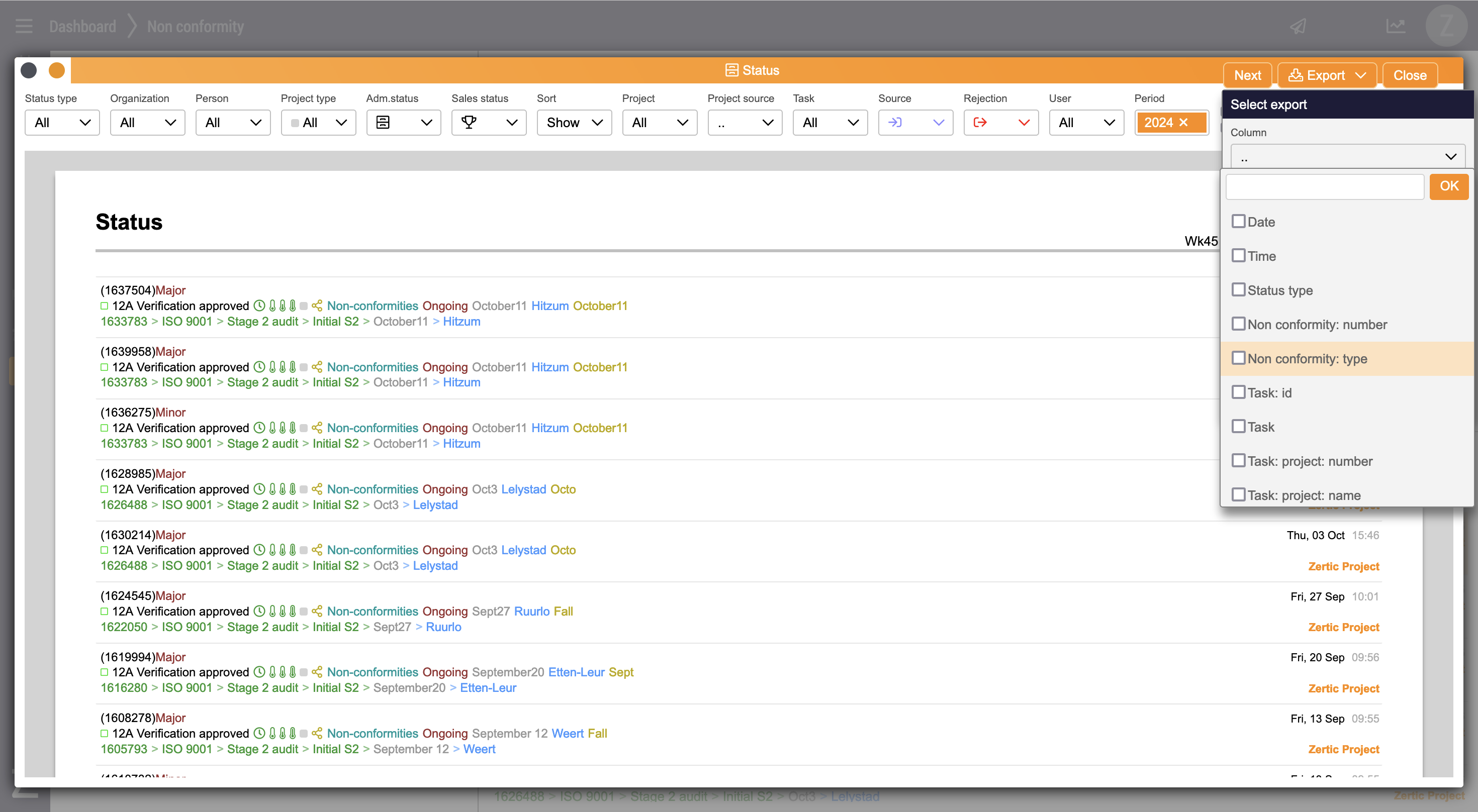Remove the 2024 period filter with X

1183,123
